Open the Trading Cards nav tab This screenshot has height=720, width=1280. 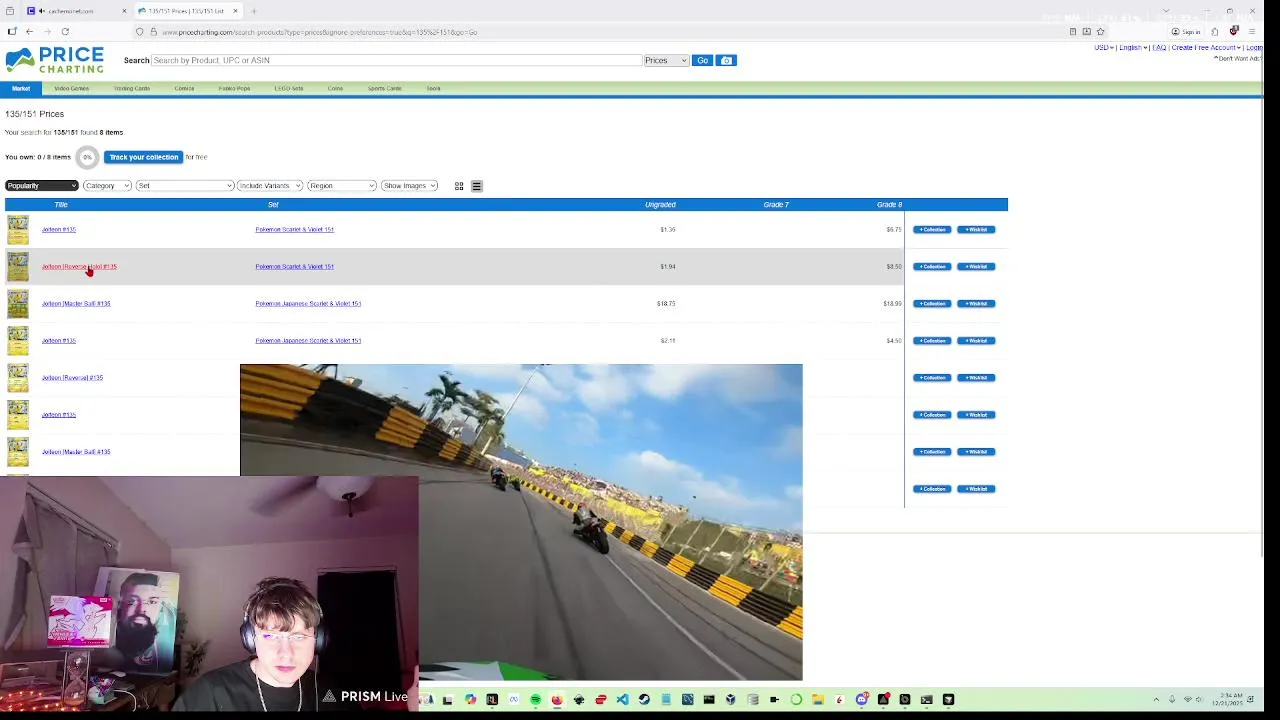click(131, 88)
